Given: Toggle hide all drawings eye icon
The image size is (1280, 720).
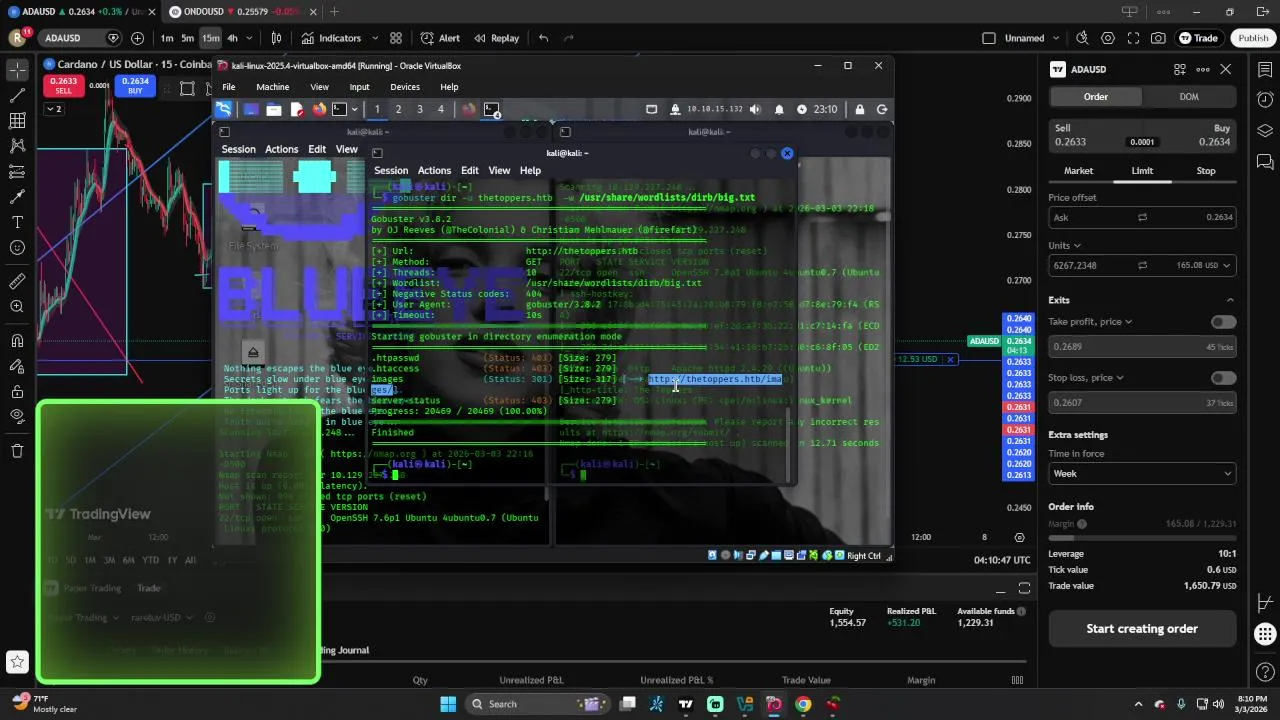Looking at the screenshot, I should click(17, 416).
